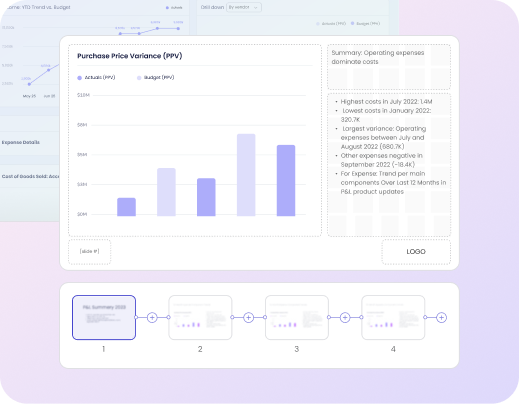Click the 'For Expense: Trend per main components' bullet
This screenshot has height=404, width=519.
pos(393,183)
